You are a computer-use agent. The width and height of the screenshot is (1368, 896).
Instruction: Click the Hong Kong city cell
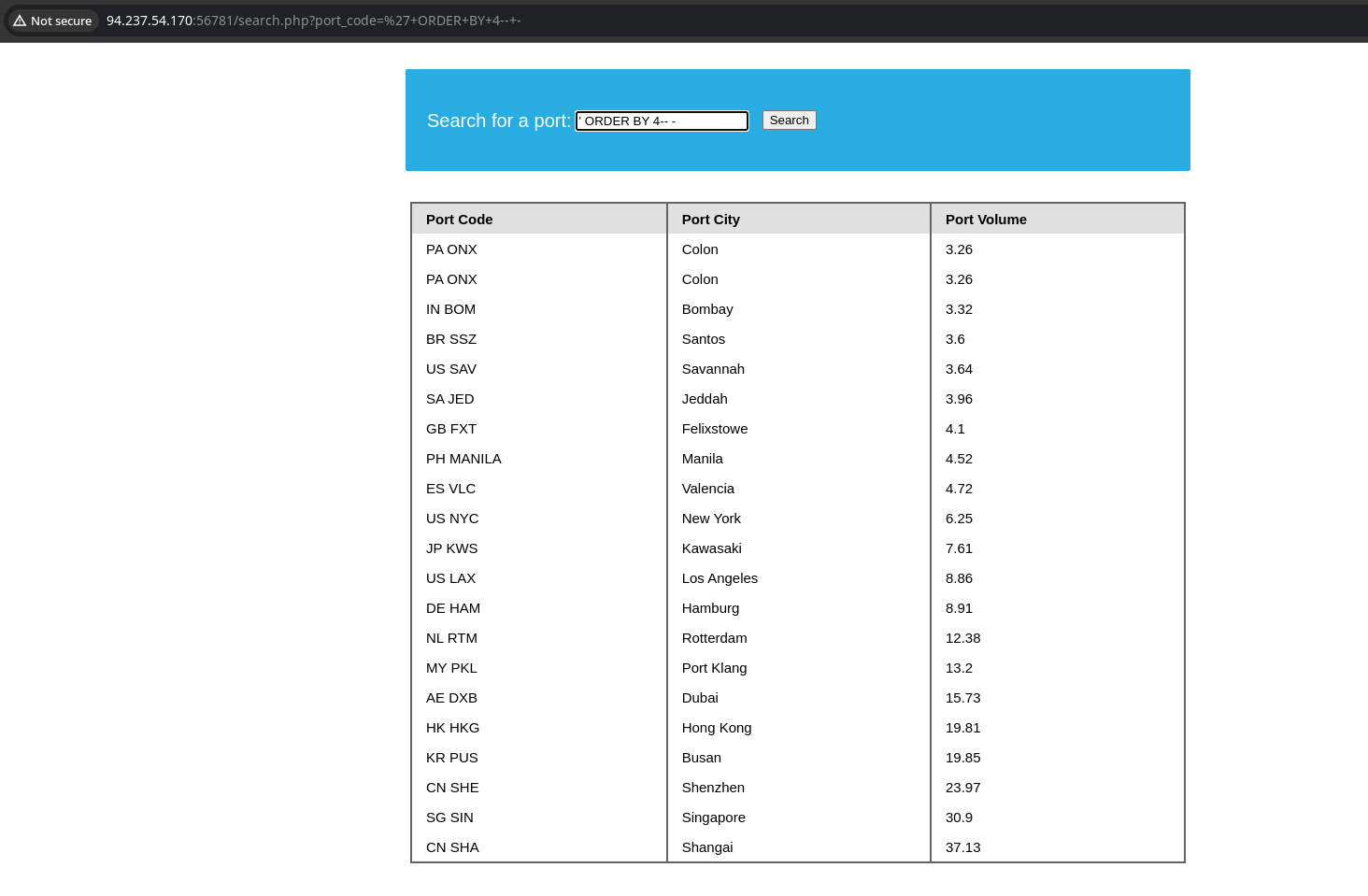pos(716,728)
